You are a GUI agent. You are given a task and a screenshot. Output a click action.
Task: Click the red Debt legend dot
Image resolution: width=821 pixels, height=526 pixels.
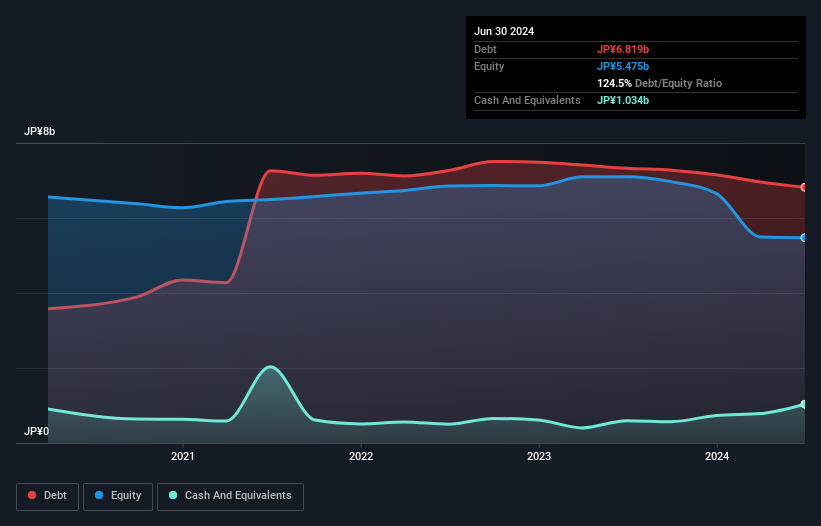click(32, 495)
